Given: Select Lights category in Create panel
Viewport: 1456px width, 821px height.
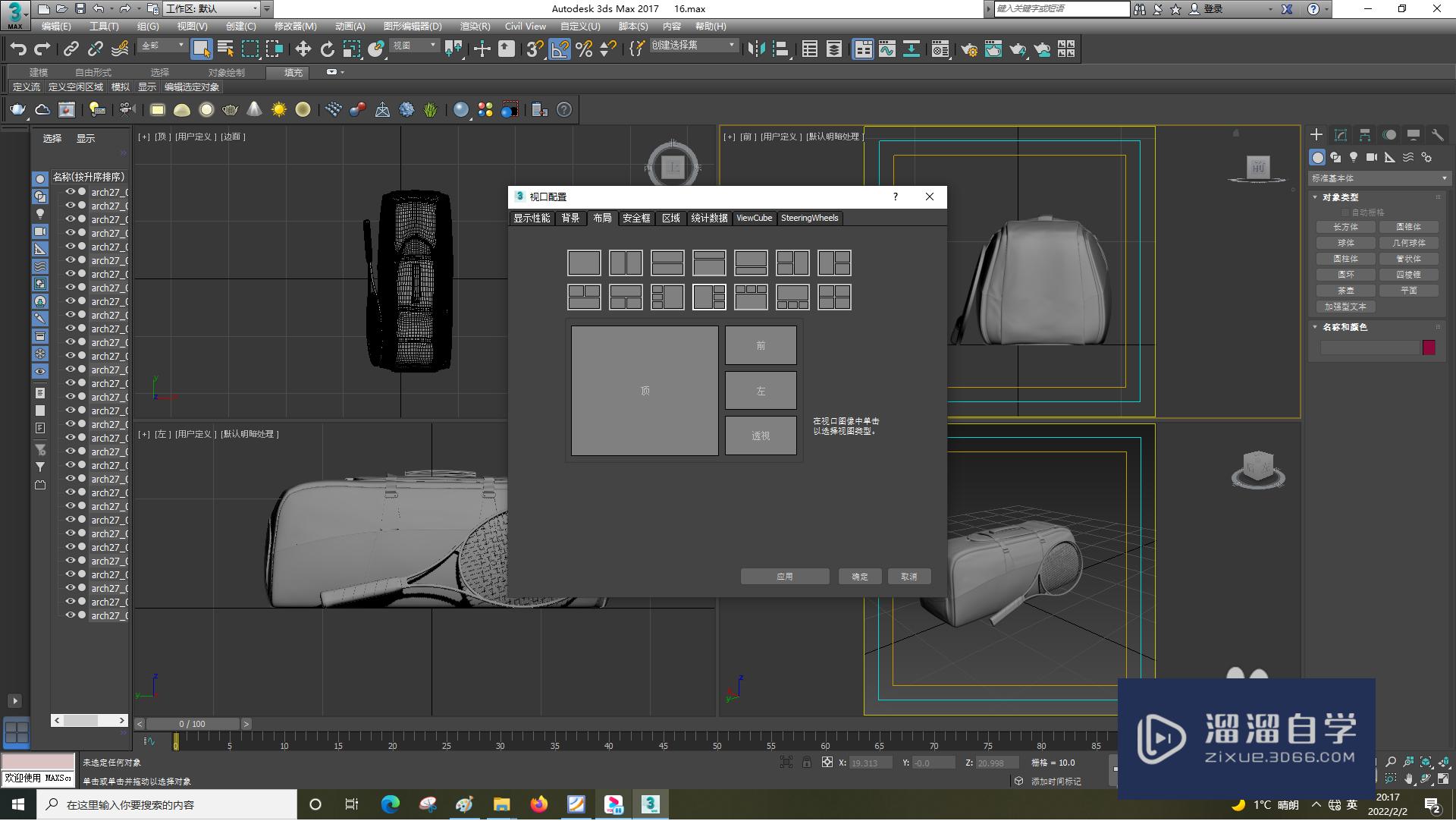Looking at the screenshot, I should 1354,157.
